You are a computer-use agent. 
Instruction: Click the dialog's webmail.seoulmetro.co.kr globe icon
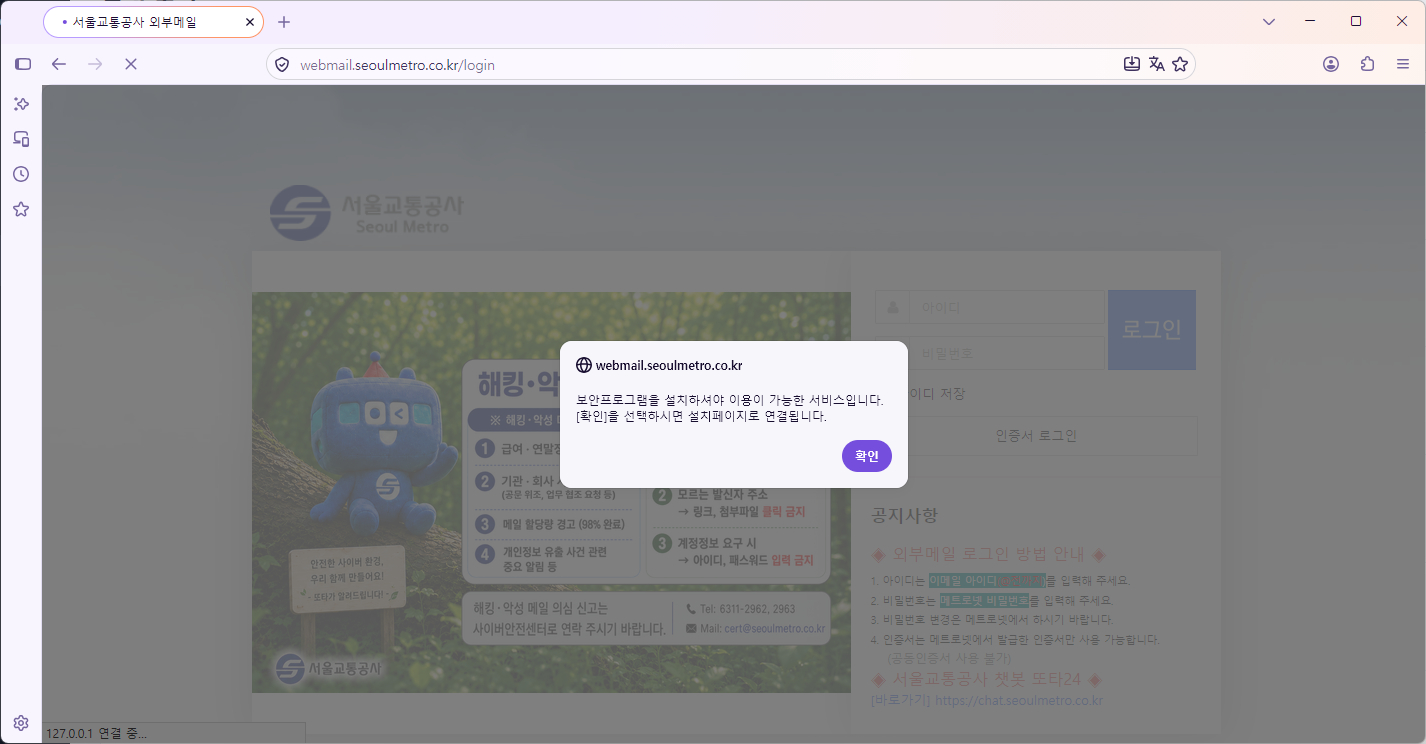coord(584,365)
